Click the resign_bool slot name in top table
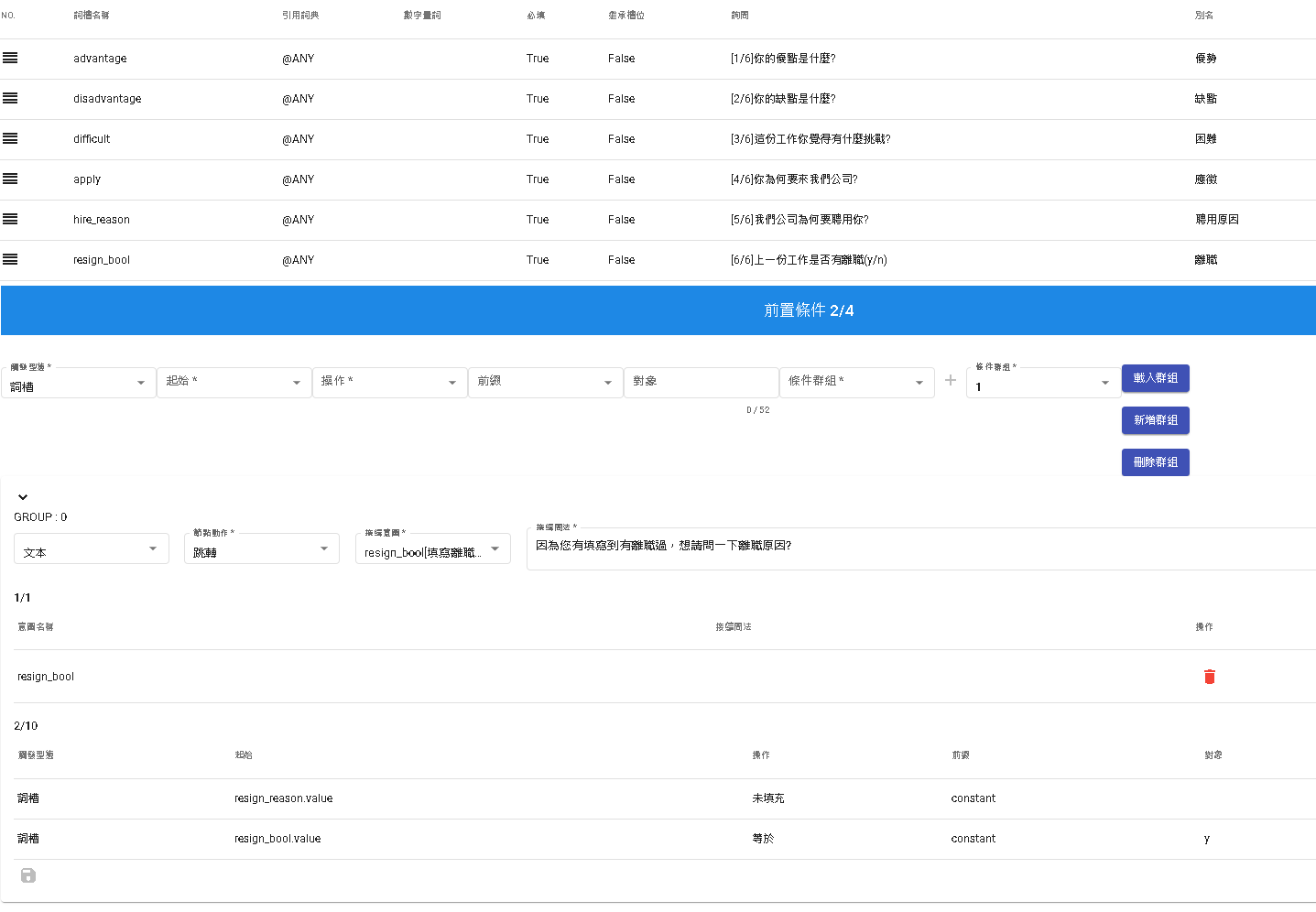 (x=102, y=260)
